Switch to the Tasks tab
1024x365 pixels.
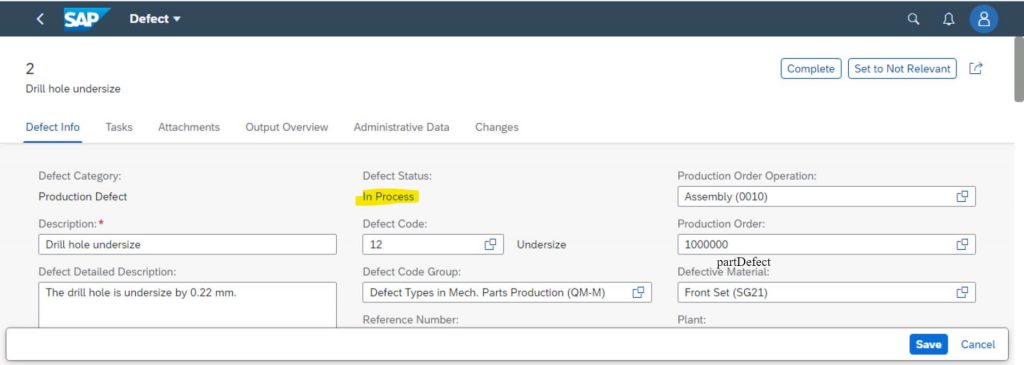pyautogui.click(x=119, y=127)
